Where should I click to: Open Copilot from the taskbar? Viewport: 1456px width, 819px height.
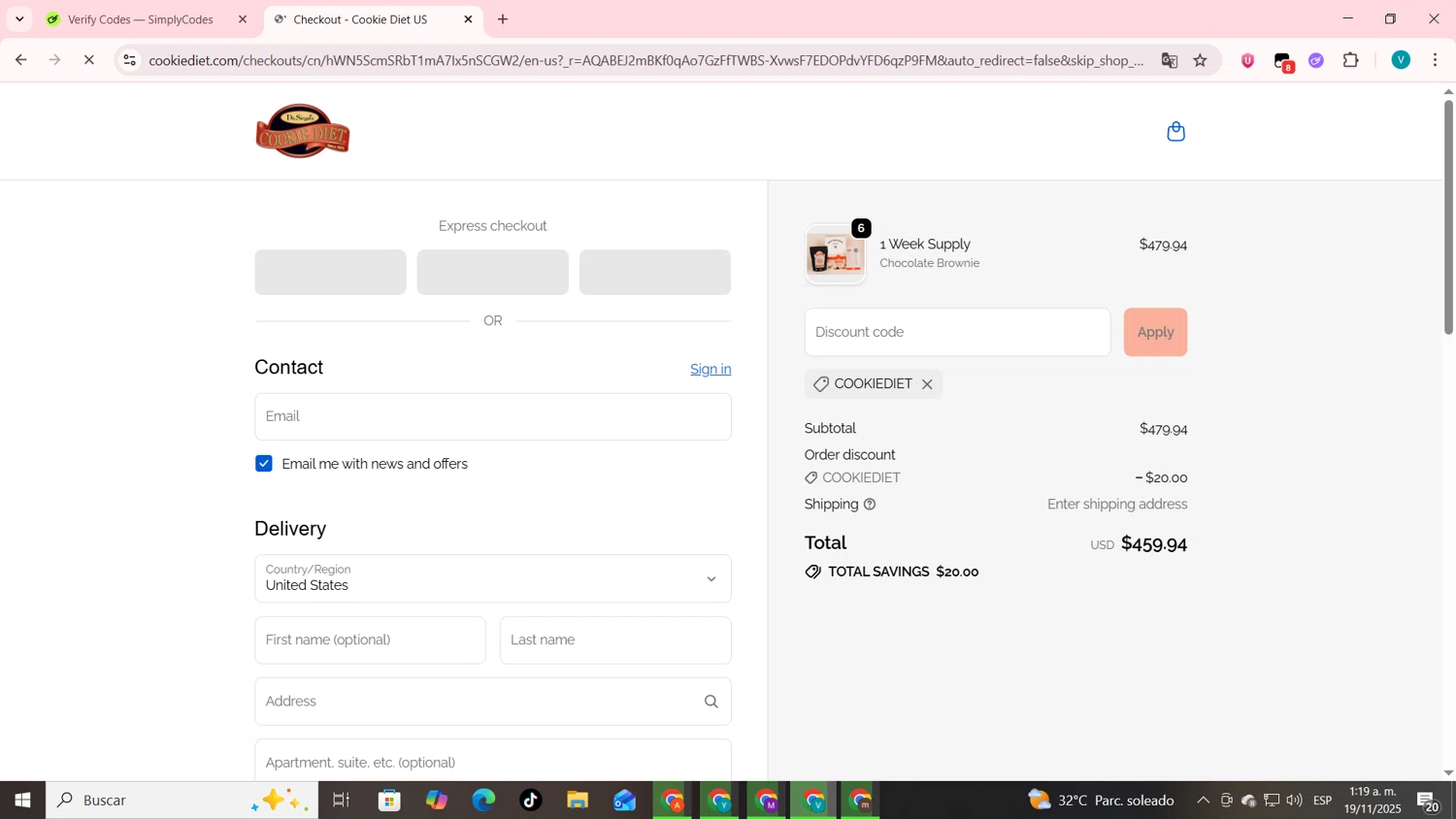[x=437, y=801]
